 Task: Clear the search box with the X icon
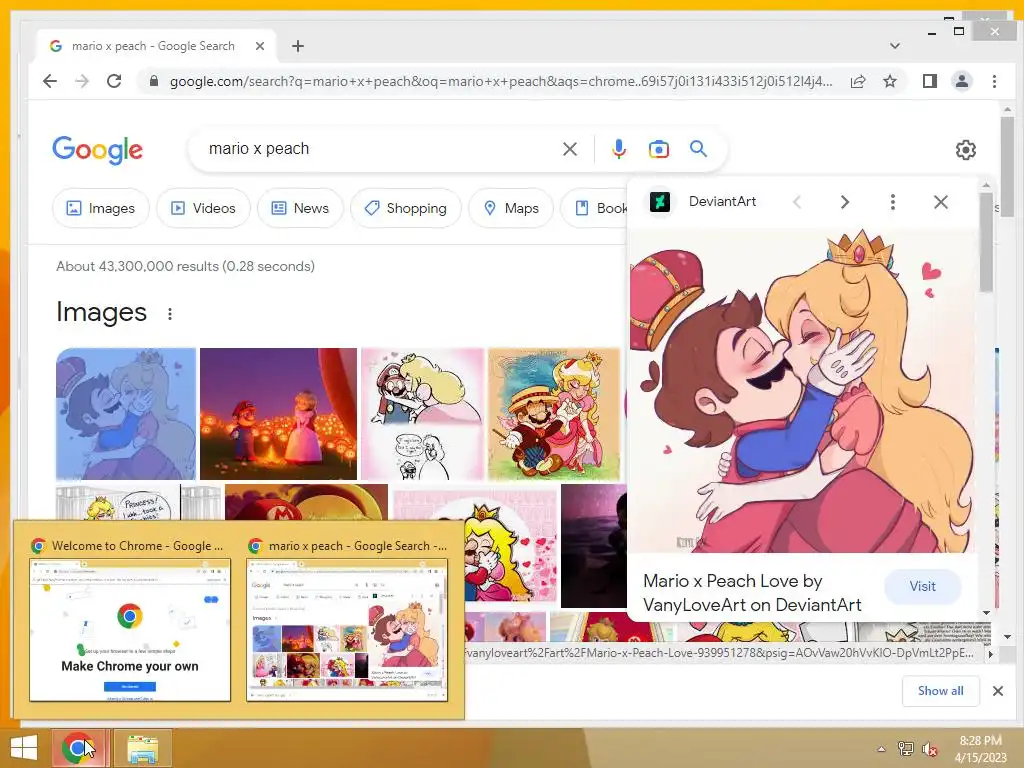pos(570,149)
